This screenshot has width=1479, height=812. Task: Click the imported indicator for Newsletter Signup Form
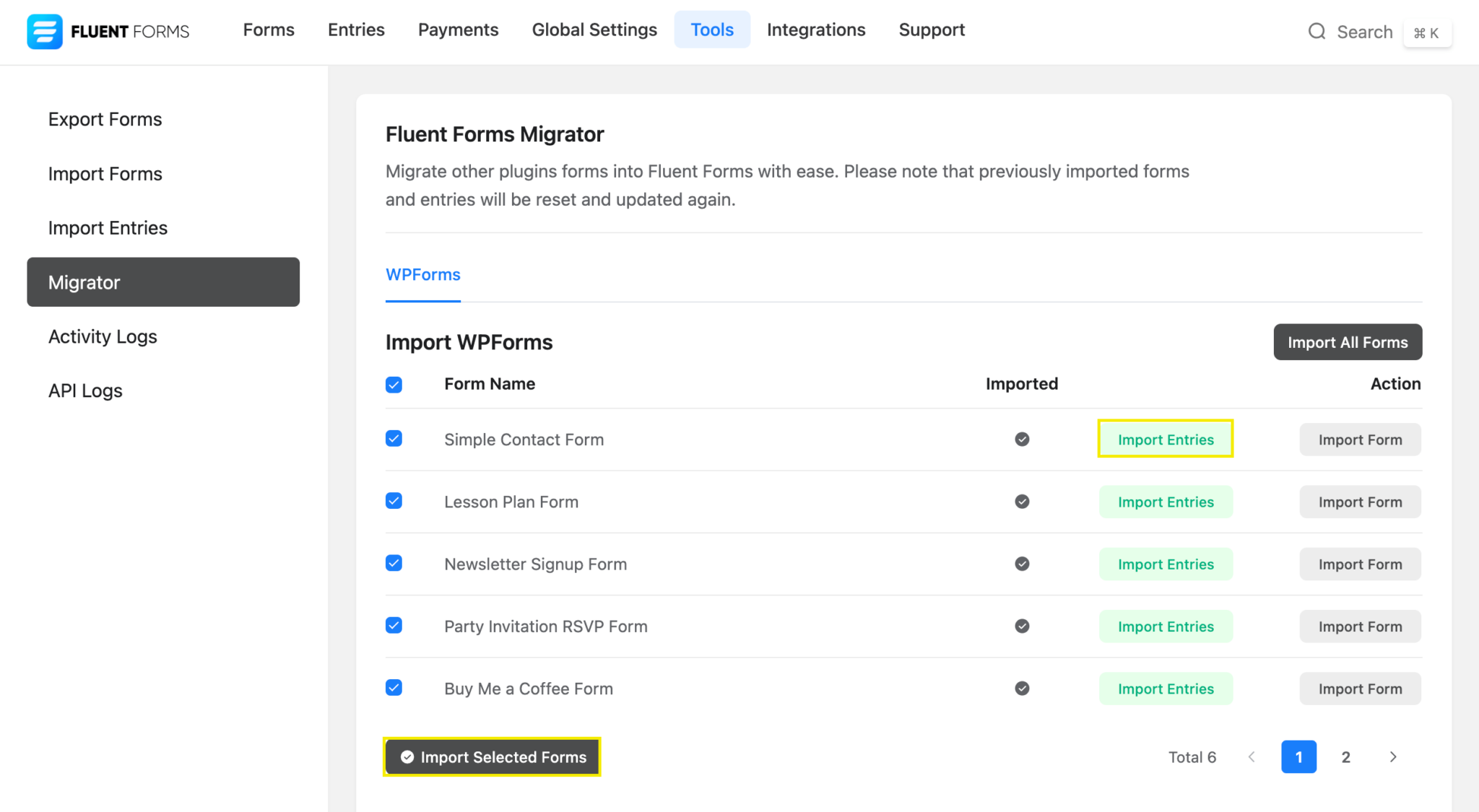point(1021,564)
